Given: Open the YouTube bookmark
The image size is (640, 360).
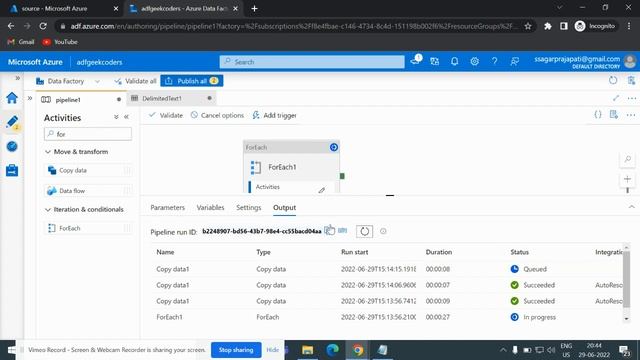Looking at the screenshot, I should (60, 42).
